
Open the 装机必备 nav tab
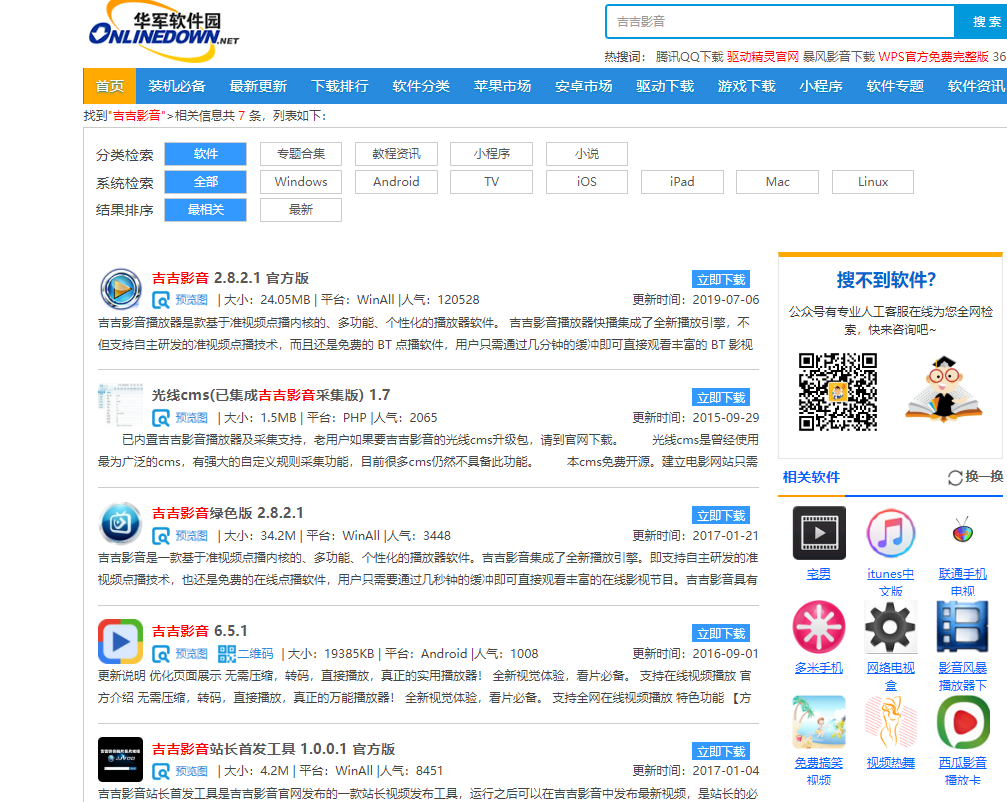[x=177, y=86]
